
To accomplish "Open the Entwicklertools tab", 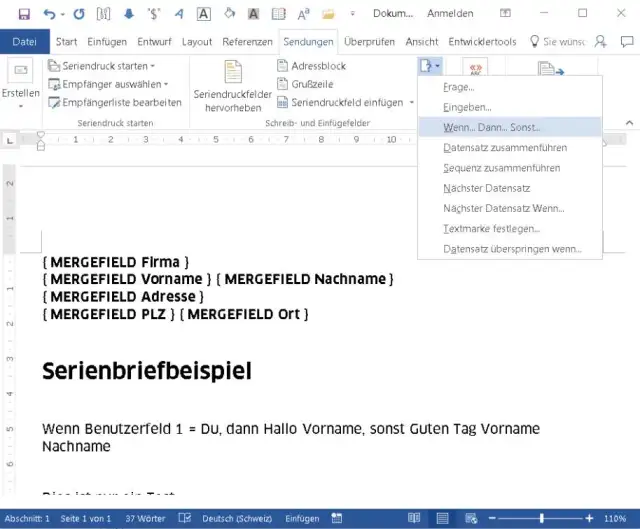I will tap(482, 42).
